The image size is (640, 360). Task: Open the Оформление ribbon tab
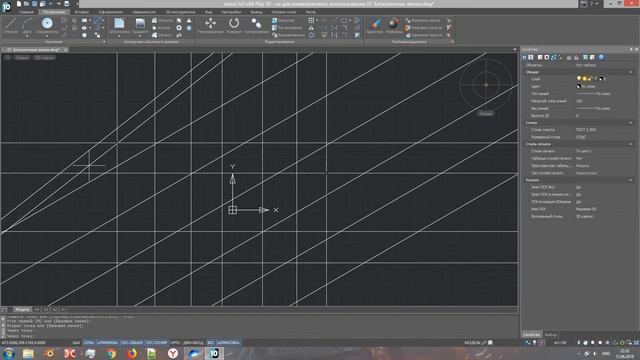point(111,12)
